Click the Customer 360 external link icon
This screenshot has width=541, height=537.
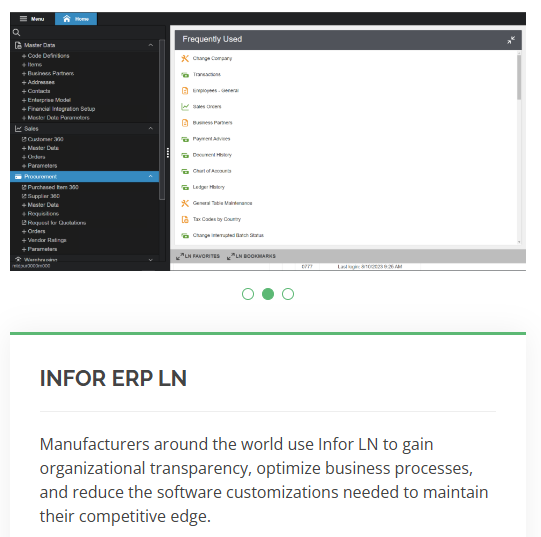[24, 139]
